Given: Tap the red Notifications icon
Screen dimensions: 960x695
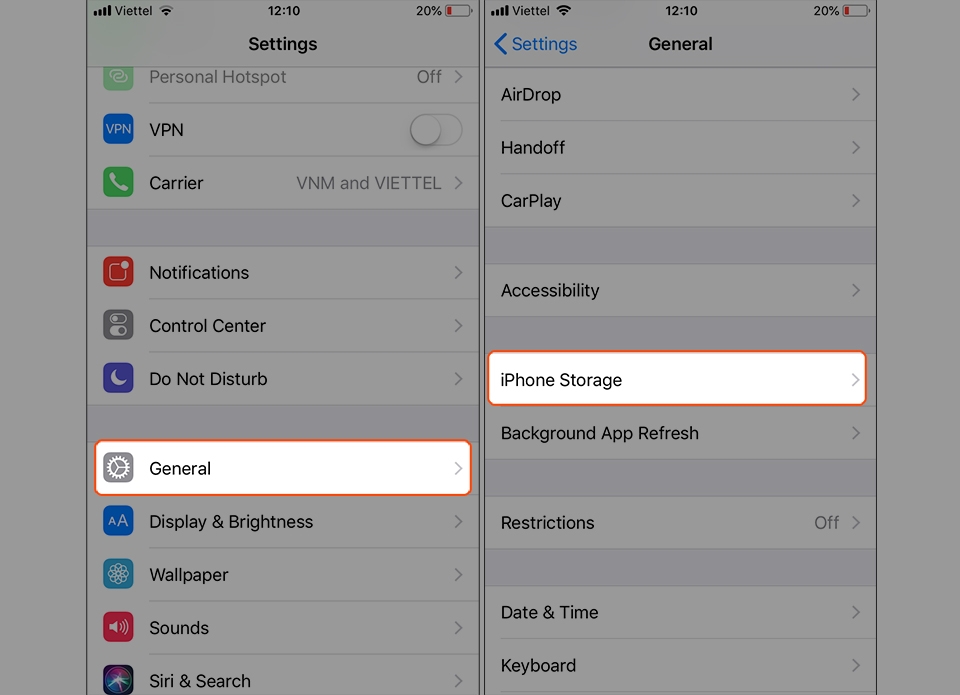Looking at the screenshot, I should click(x=118, y=272).
